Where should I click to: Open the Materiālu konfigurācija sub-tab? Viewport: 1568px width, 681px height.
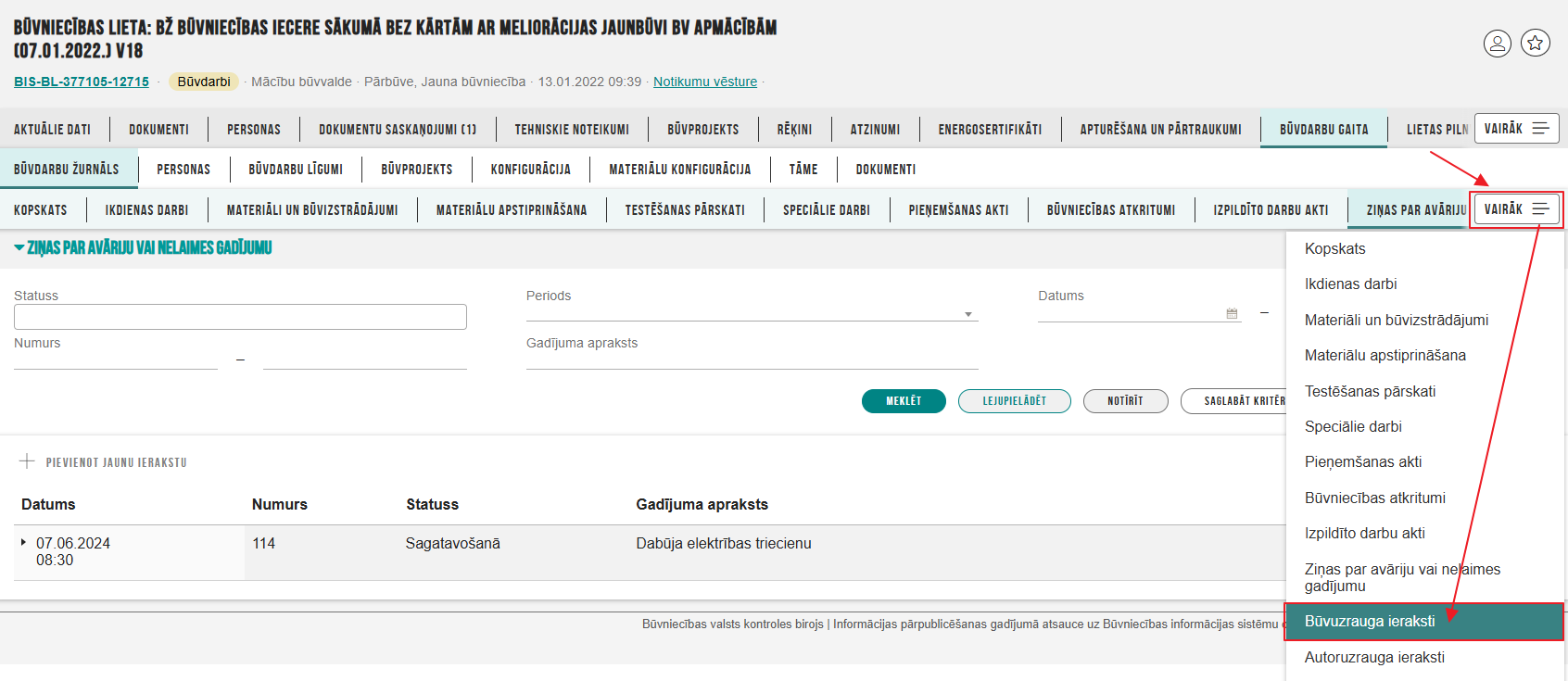point(680,170)
